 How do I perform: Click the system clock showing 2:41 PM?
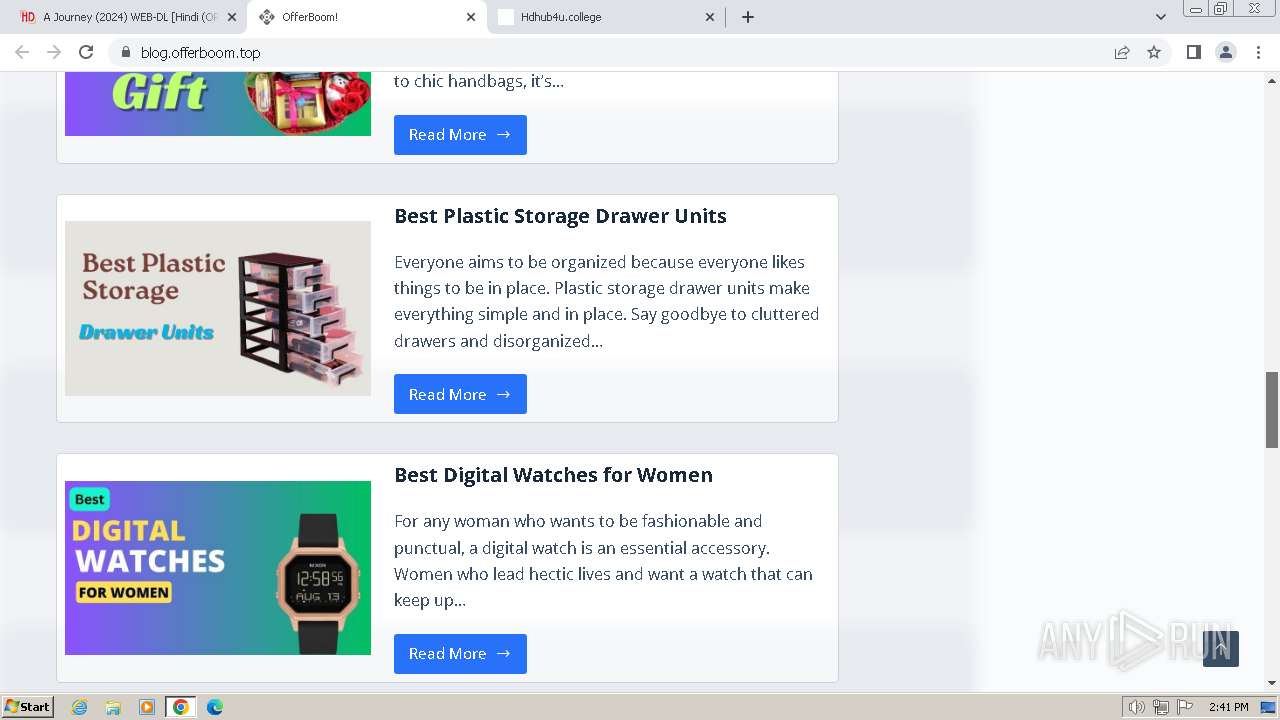[x=1228, y=707]
